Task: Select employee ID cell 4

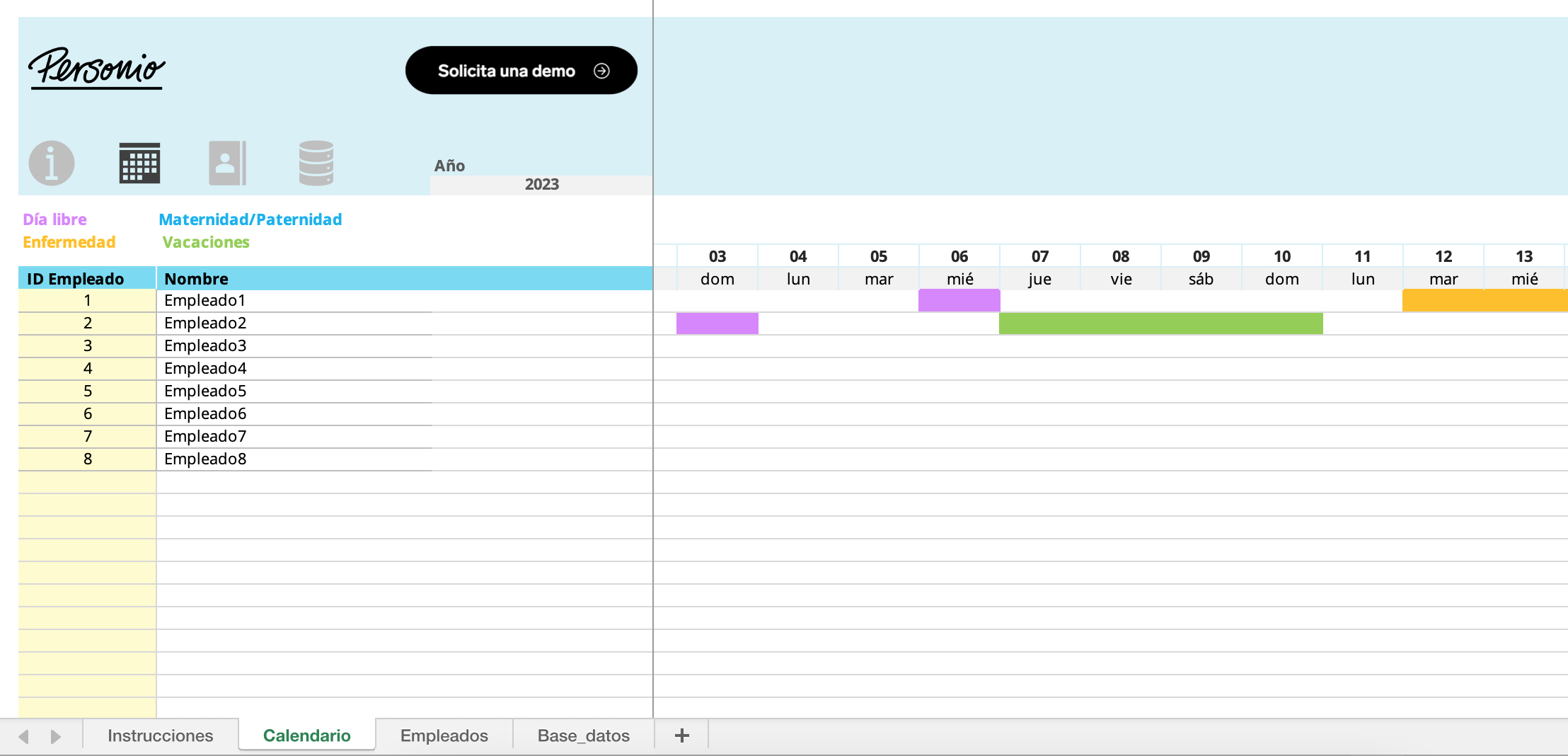Action: 87,369
